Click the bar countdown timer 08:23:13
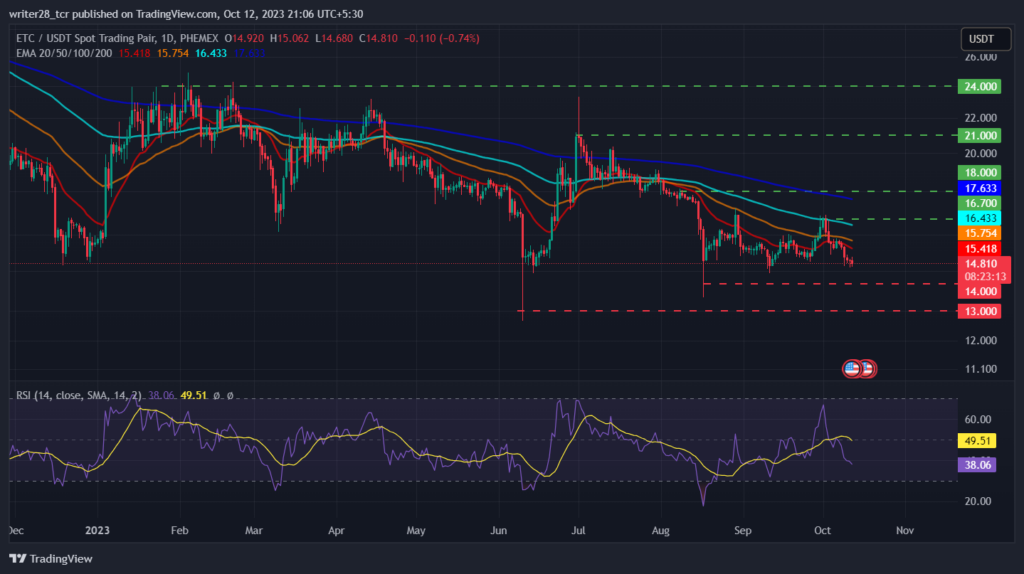Image resolution: width=1024 pixels, height=574 pixels. click(985, 277)
